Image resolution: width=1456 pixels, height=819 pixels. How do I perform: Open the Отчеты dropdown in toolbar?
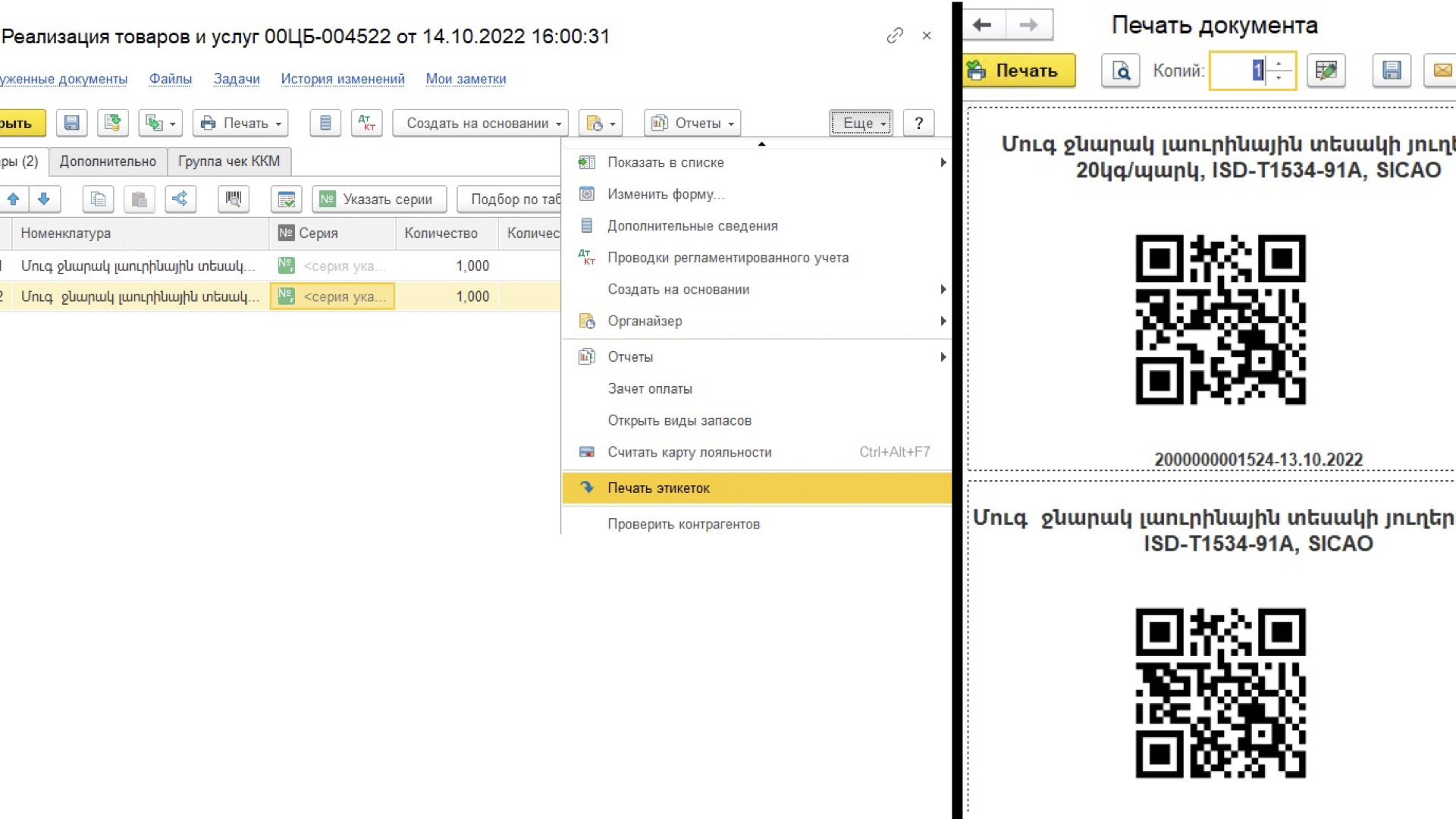point(692,123)
